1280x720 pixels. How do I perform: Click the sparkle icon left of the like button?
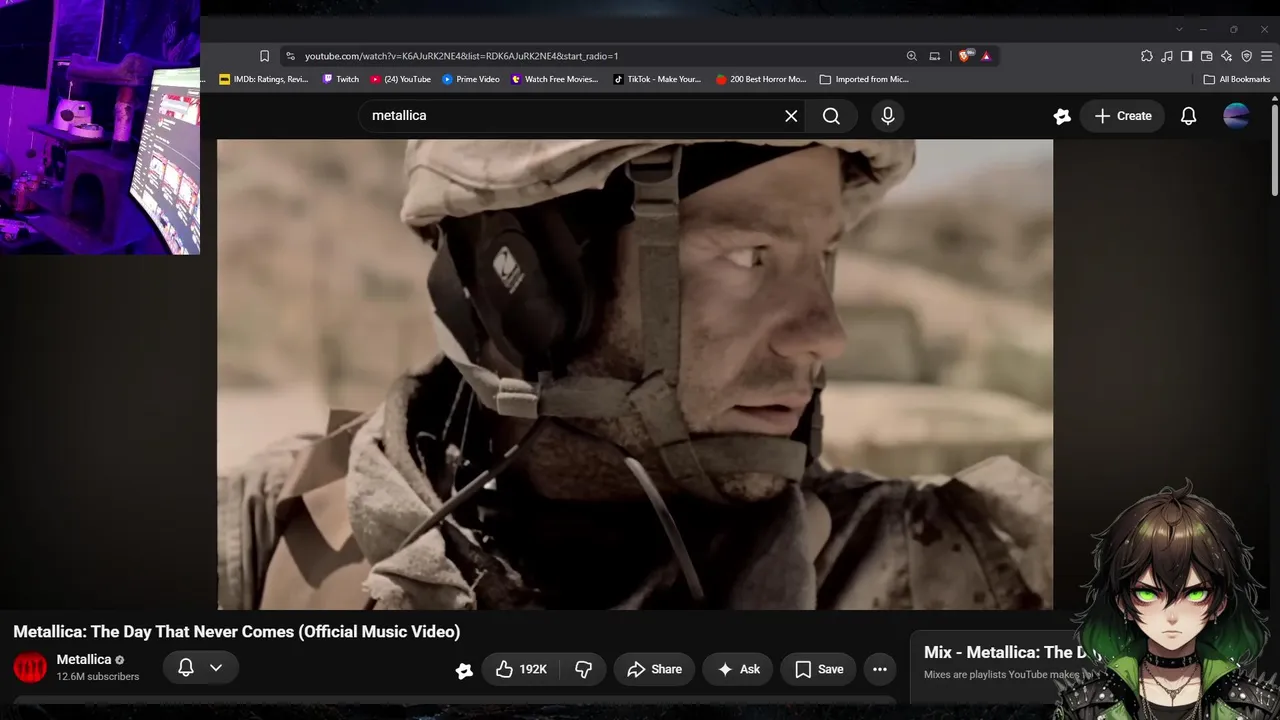(x=464, y=670)
